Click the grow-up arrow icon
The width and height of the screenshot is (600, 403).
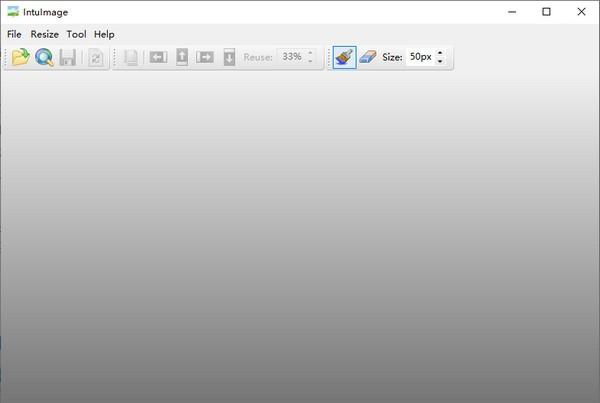pyautogui.click(x=182, y=57)
